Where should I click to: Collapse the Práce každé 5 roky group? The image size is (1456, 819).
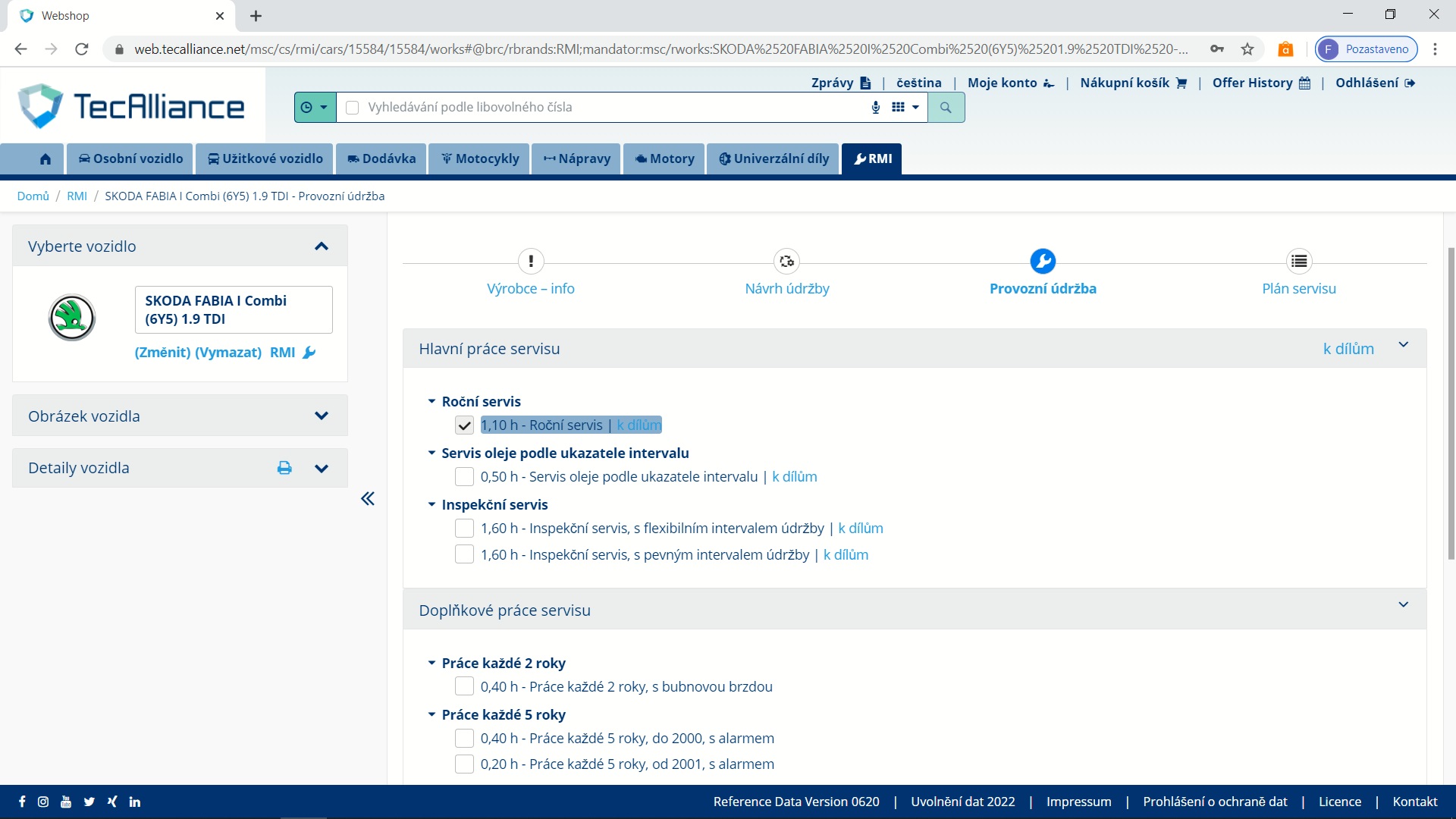pyautogui.click(x=431, y=714)
